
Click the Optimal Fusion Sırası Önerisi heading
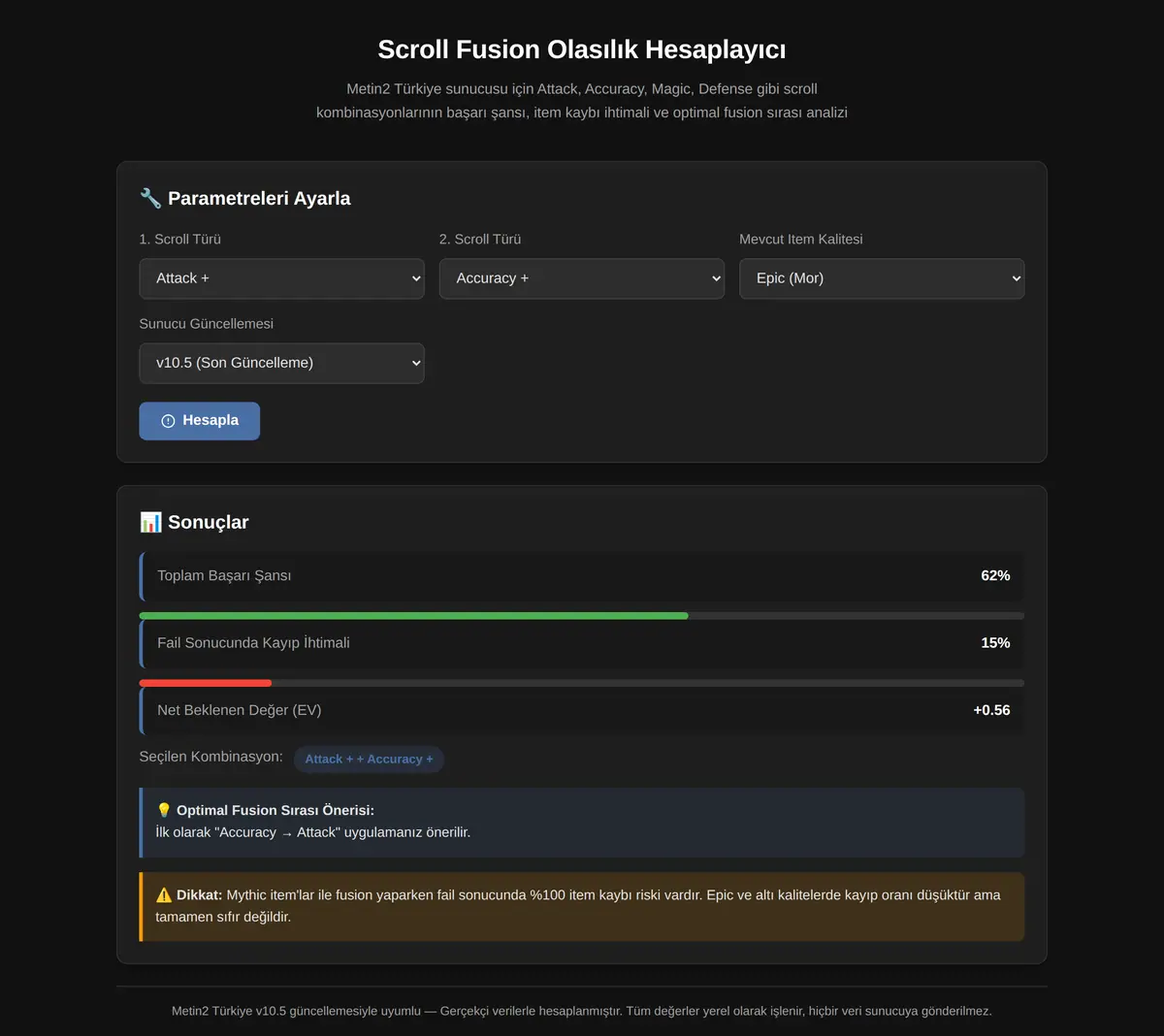point(275,810)
